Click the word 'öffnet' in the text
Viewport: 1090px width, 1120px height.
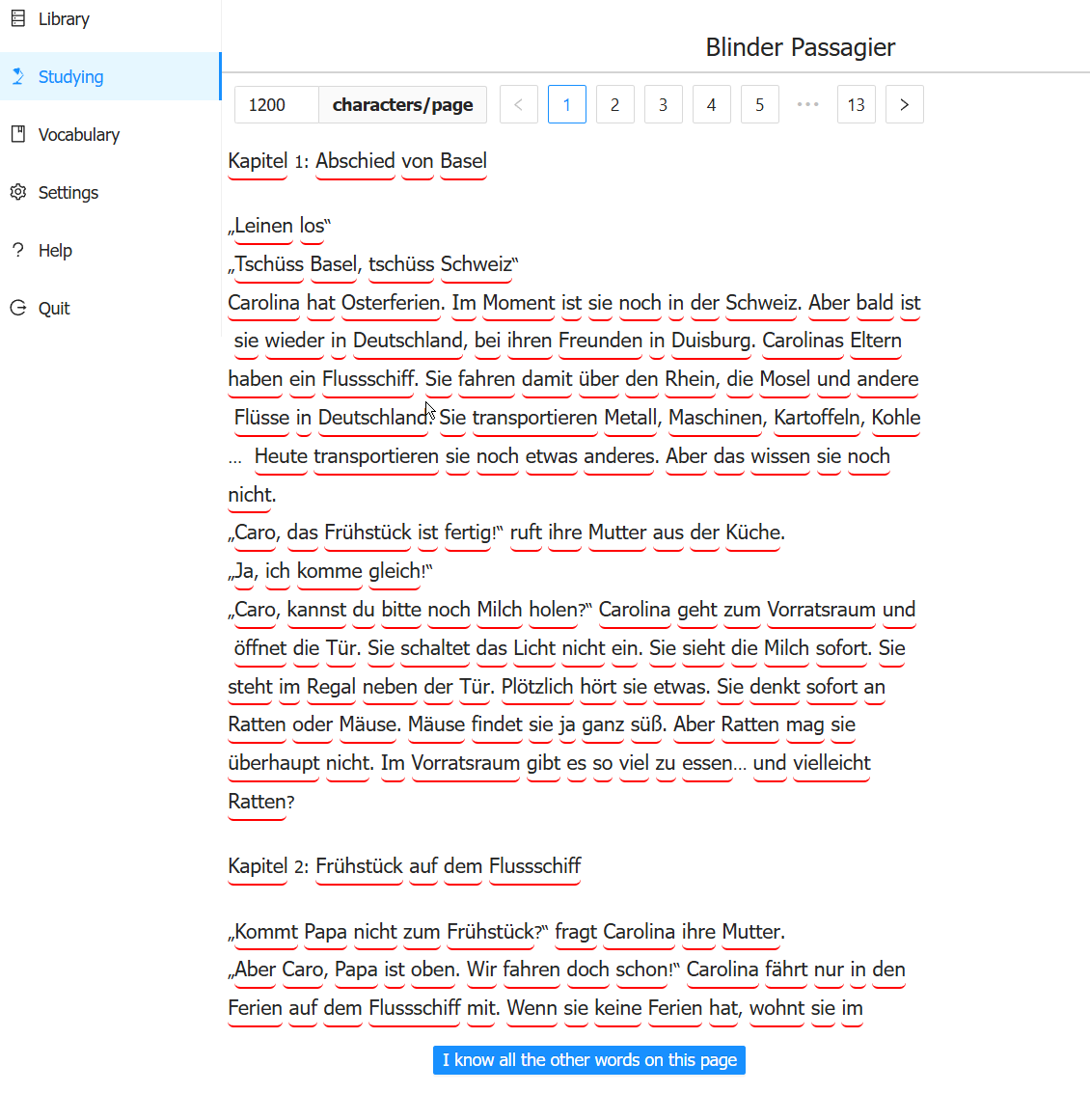(260, 648)
